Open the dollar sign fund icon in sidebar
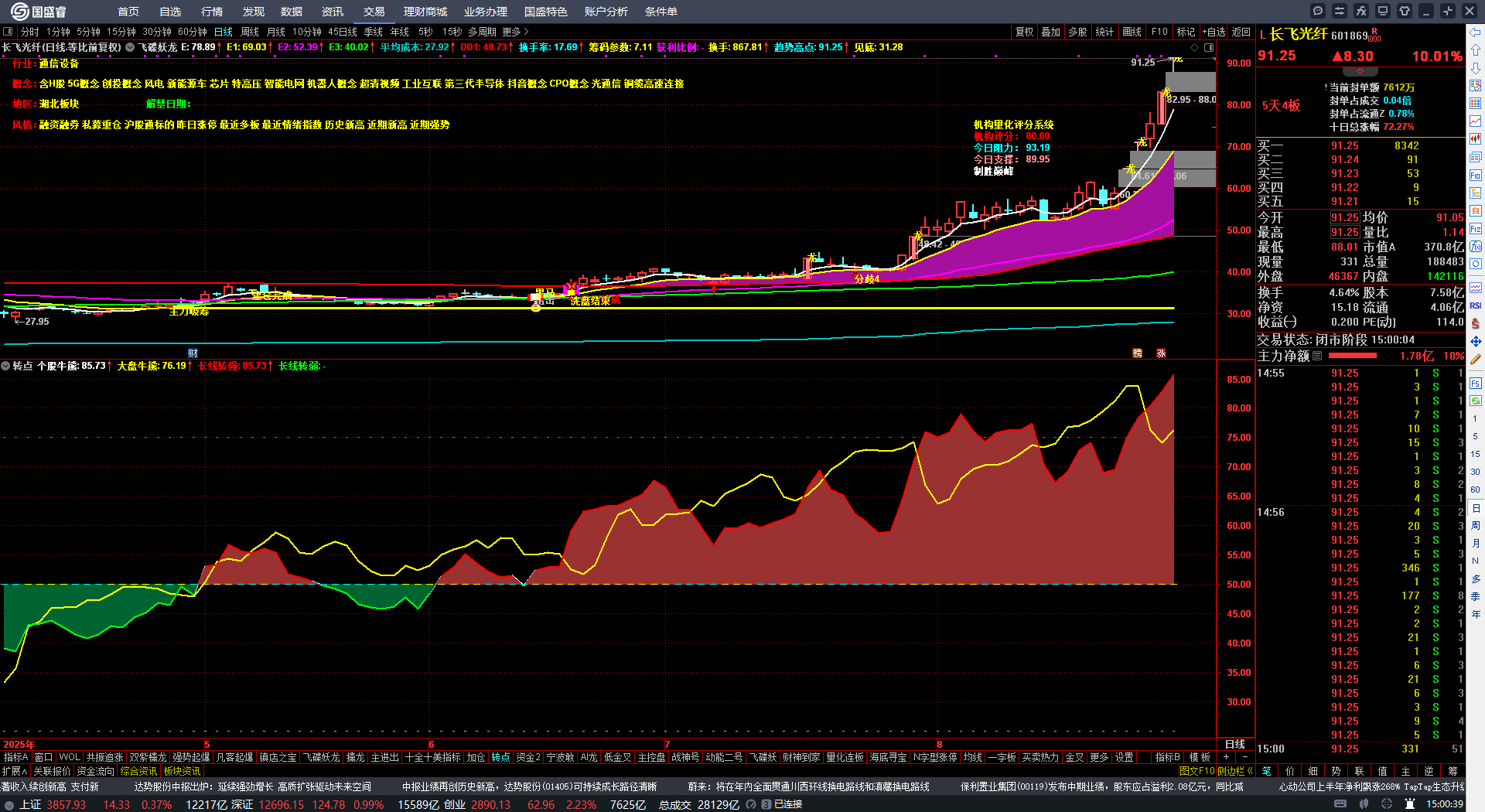Screen dimensions: 1485x812 [1476, 323]
